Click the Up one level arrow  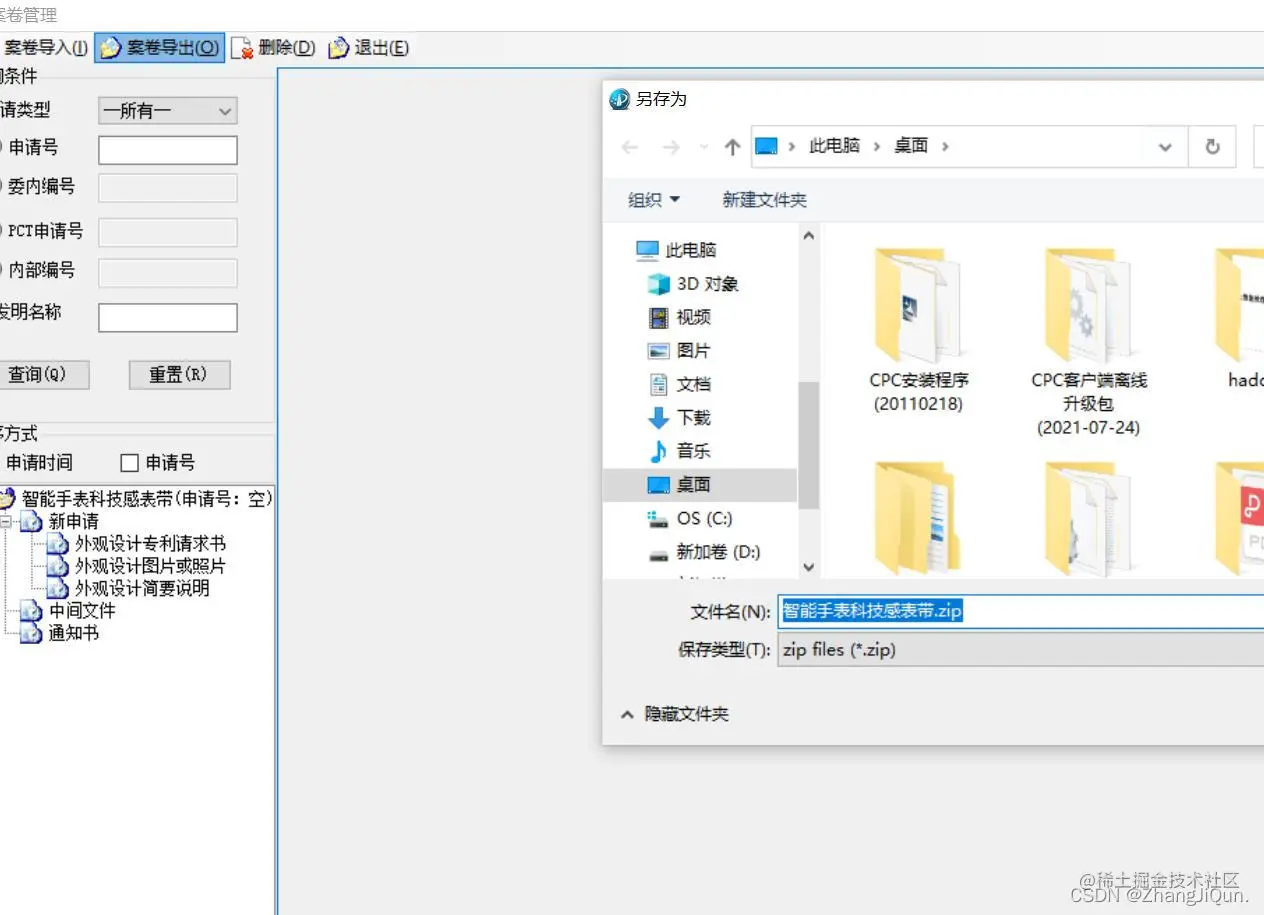(732, 147)
